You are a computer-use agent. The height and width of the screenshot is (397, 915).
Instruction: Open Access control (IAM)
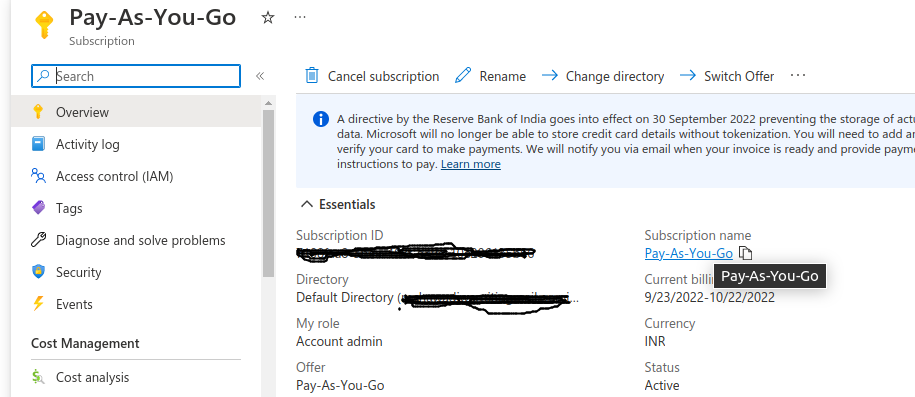click(136, 176)
